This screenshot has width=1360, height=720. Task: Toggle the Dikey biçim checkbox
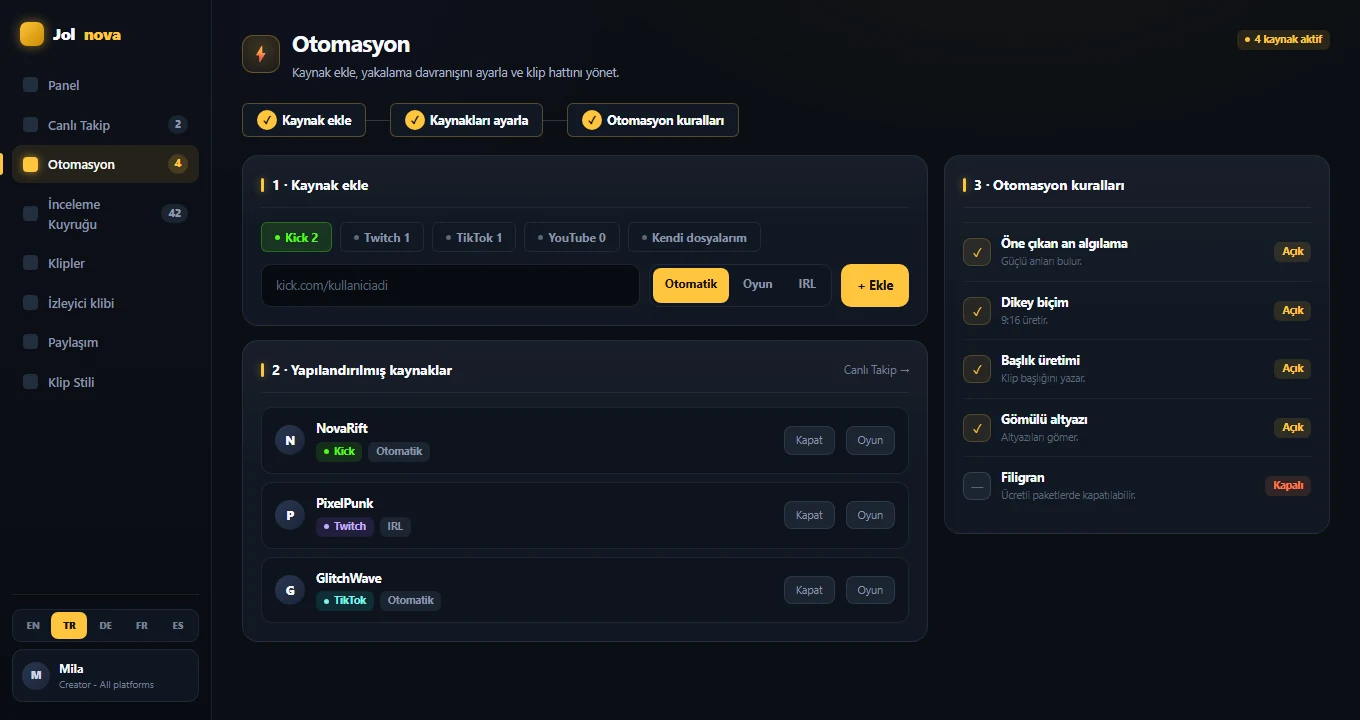tap(977, 310)
